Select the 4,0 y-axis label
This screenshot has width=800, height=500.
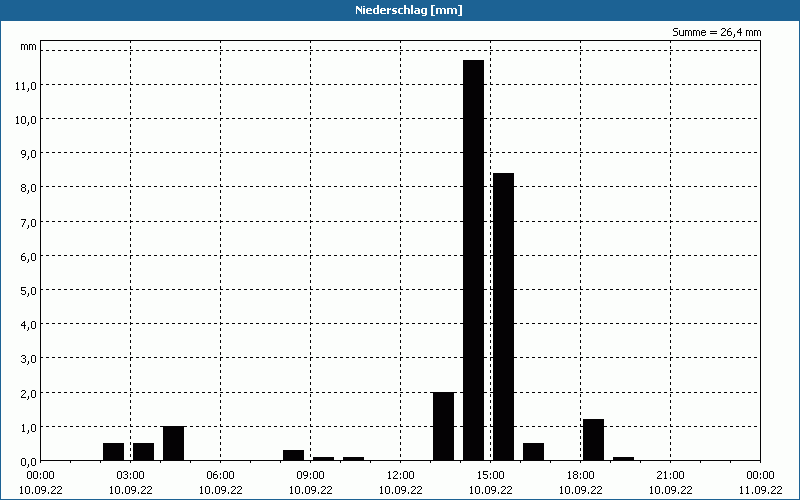coord(28,325)
